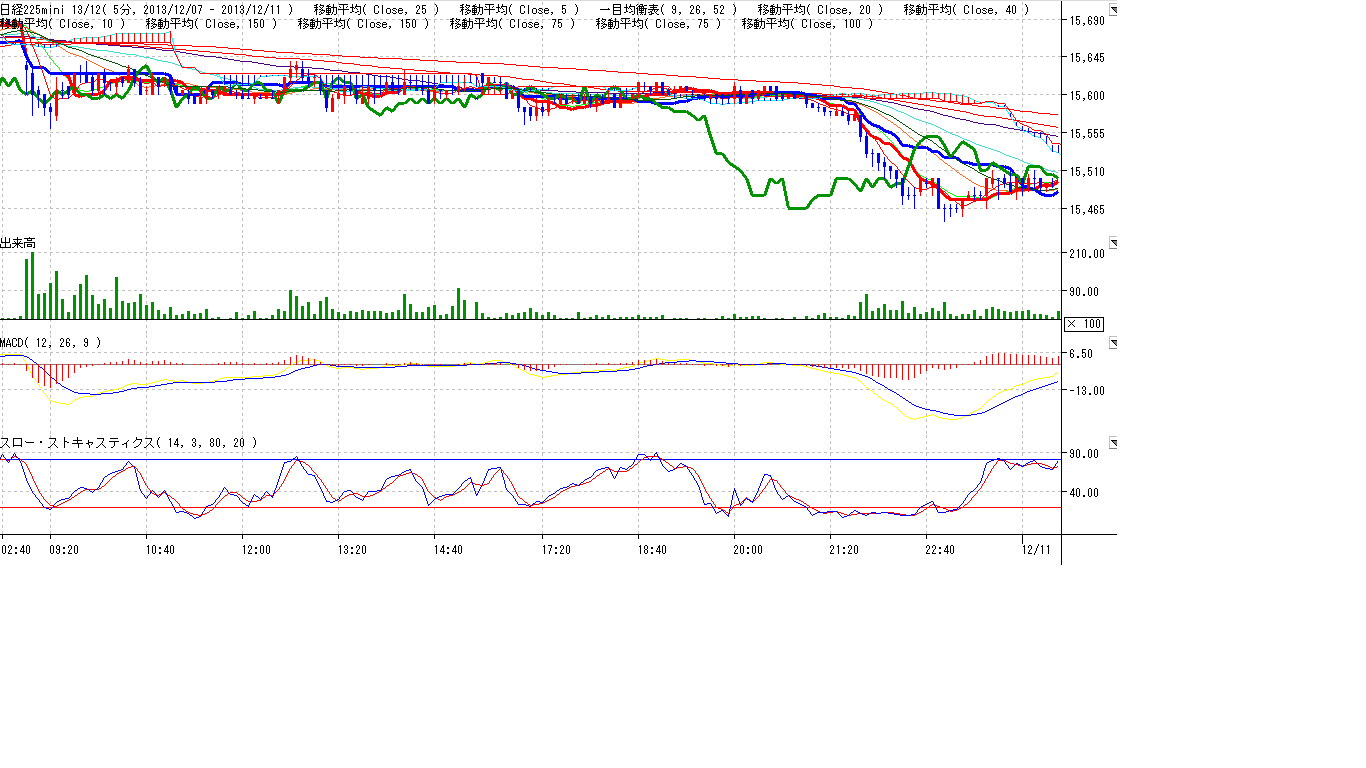Select the 移動平均( Close, 5 ) indicator label
1366x768 pixels.
[518, 10]
